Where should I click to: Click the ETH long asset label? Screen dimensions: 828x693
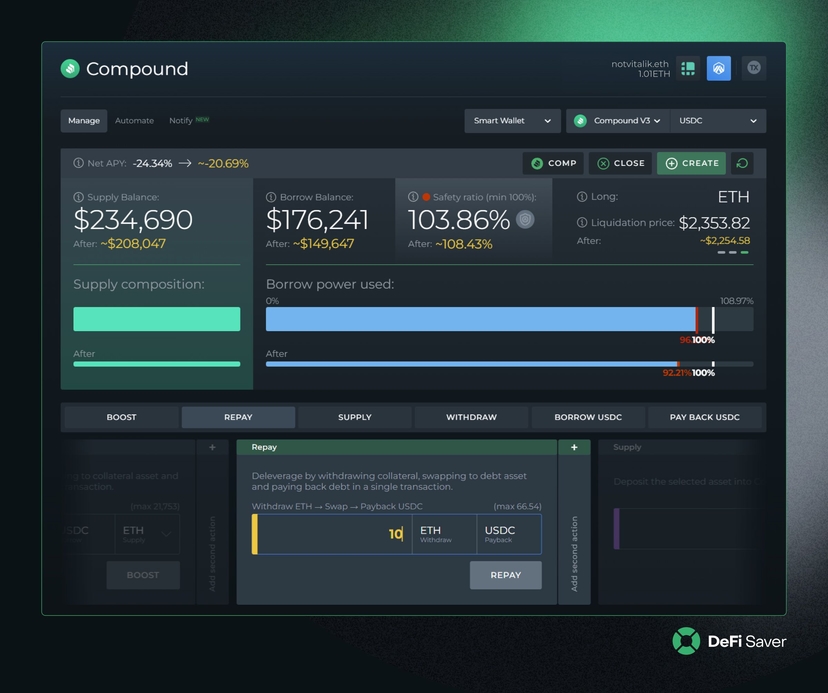(733, 197)
